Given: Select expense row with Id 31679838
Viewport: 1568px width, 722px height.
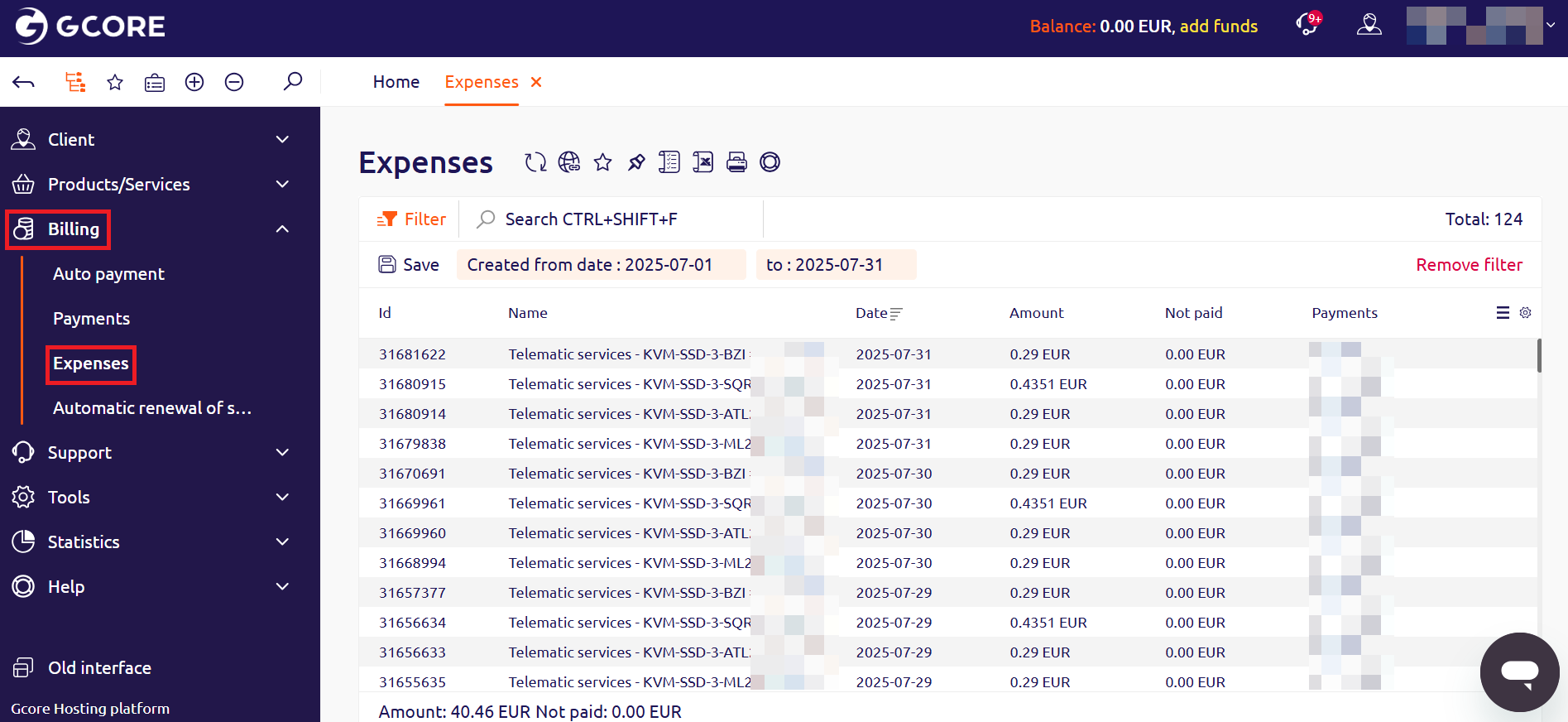Looking at the screenshot, I should point(947,444).
